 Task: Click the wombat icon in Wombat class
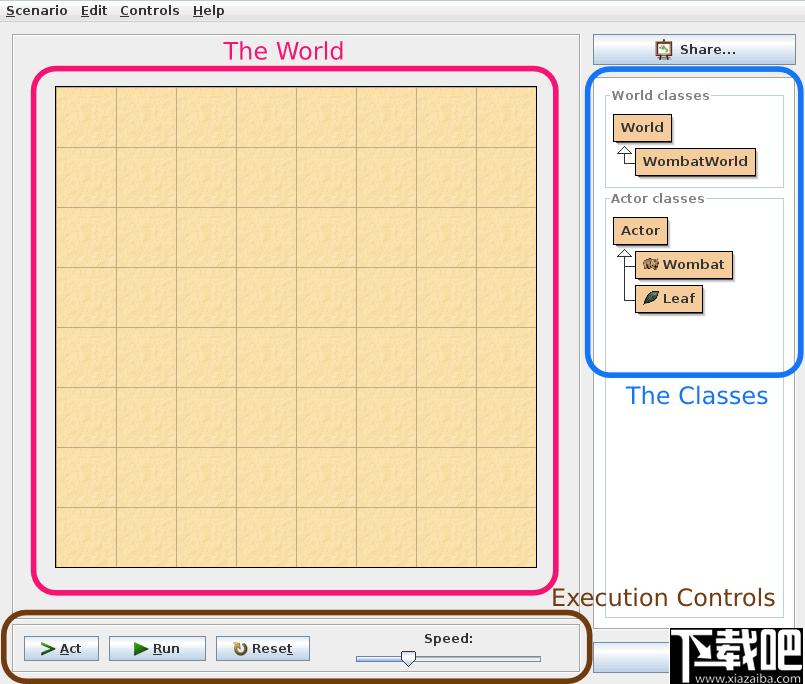coord(650,264)
